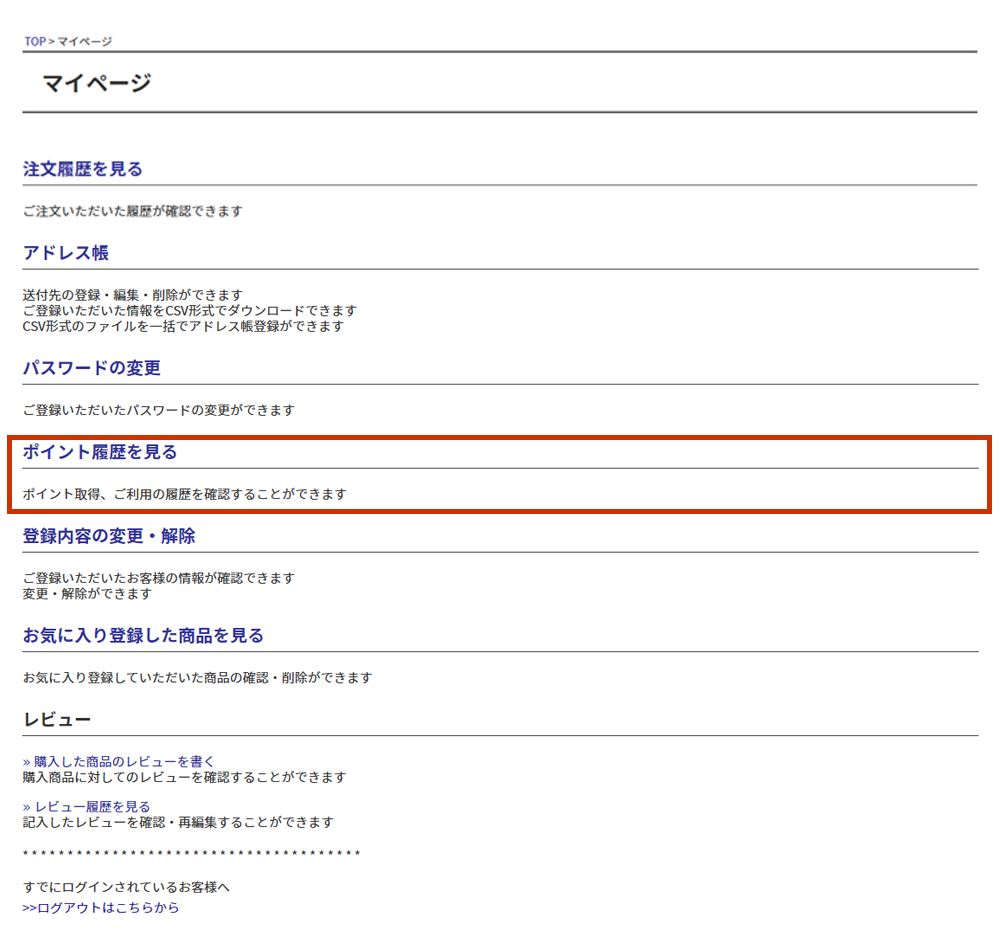Image resolution: width=1000 pixels, height=950 pixels.
Task: Click マイページ text in the breadcrumb
Action: [85, 41]
